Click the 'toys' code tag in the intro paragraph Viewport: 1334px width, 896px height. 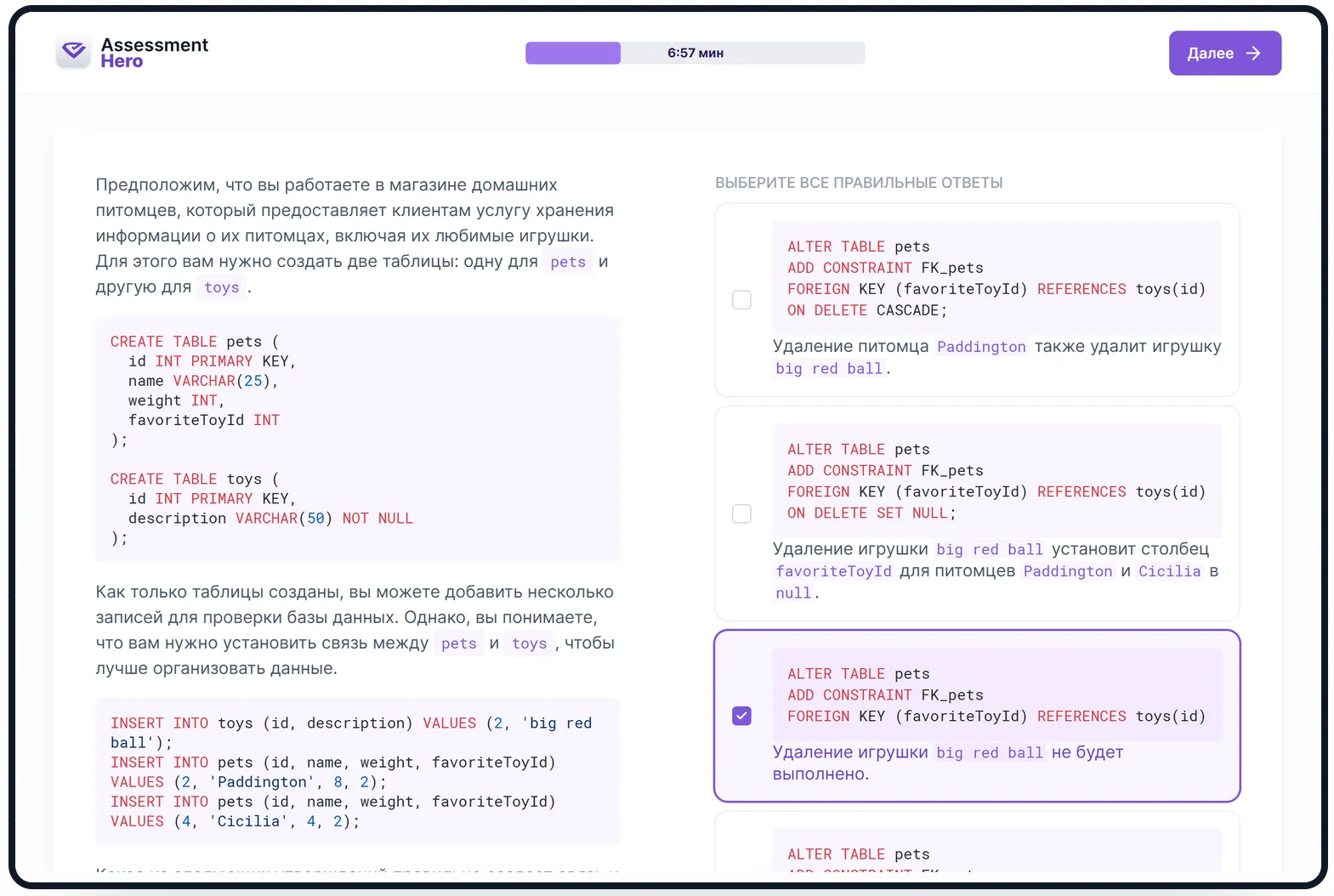coord(221,287)
